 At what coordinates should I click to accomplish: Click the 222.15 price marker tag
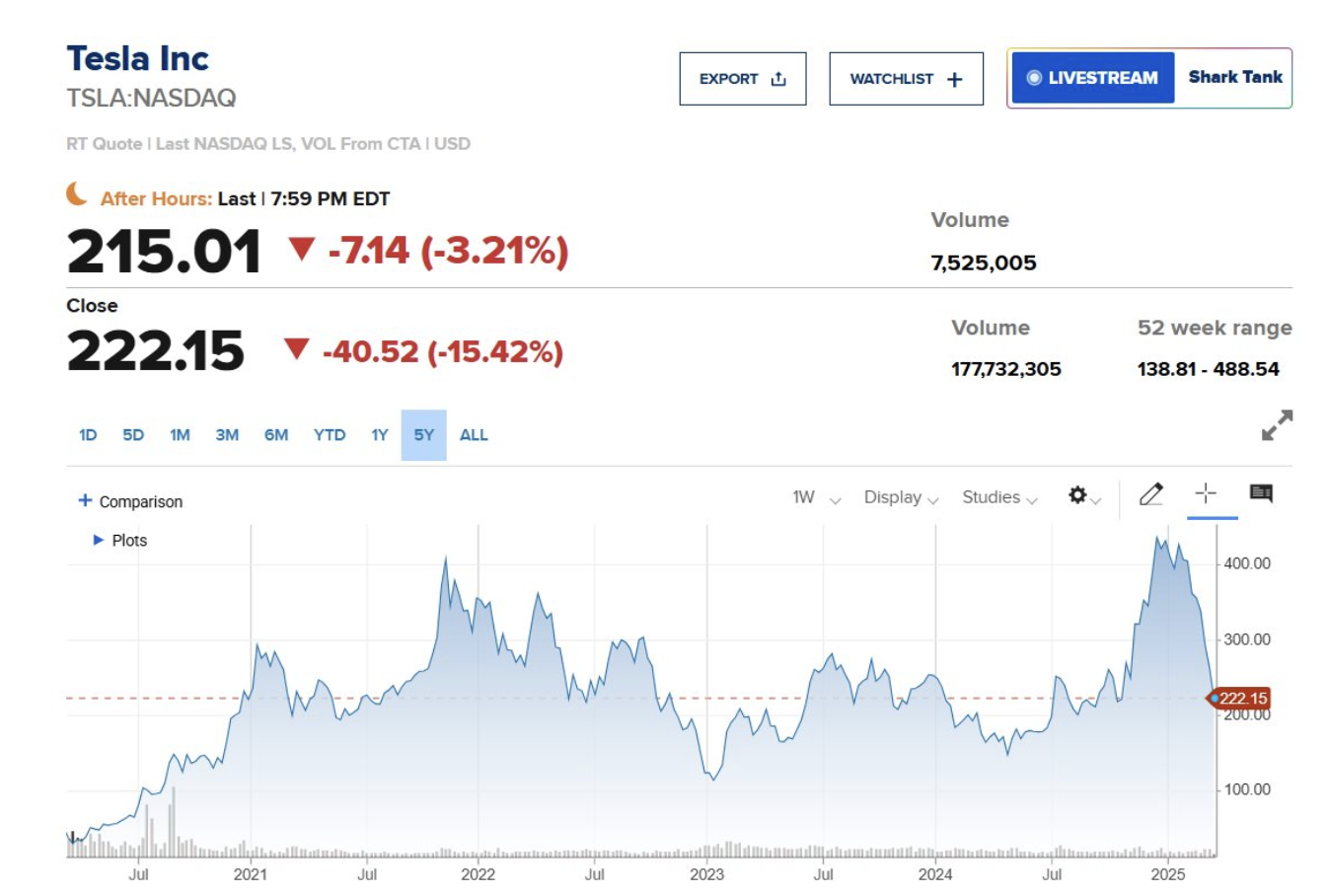coord(1242,699)
